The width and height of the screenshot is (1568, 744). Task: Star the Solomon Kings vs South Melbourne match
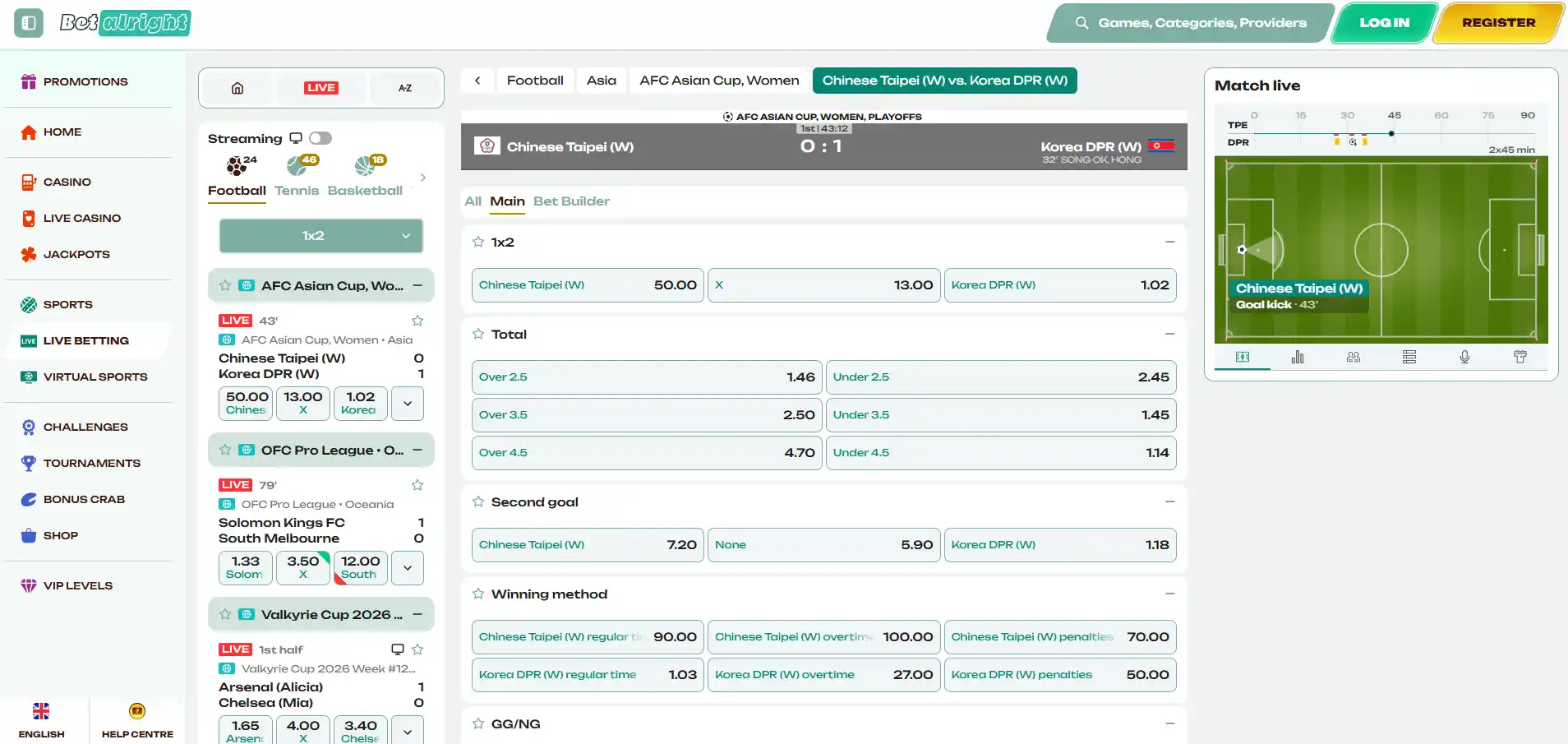(417, 485)
